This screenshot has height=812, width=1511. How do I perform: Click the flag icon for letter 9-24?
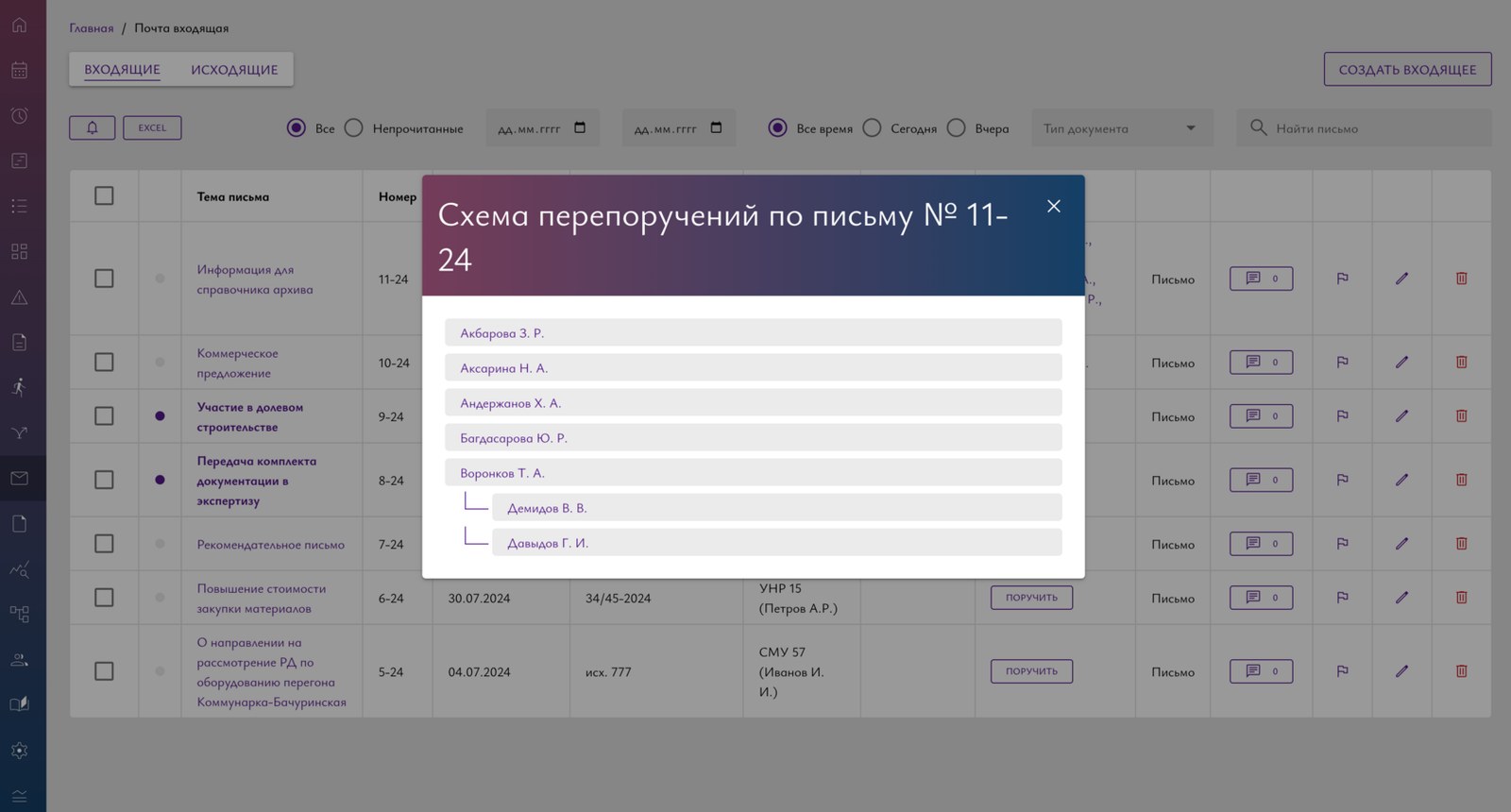point(1342,416)
